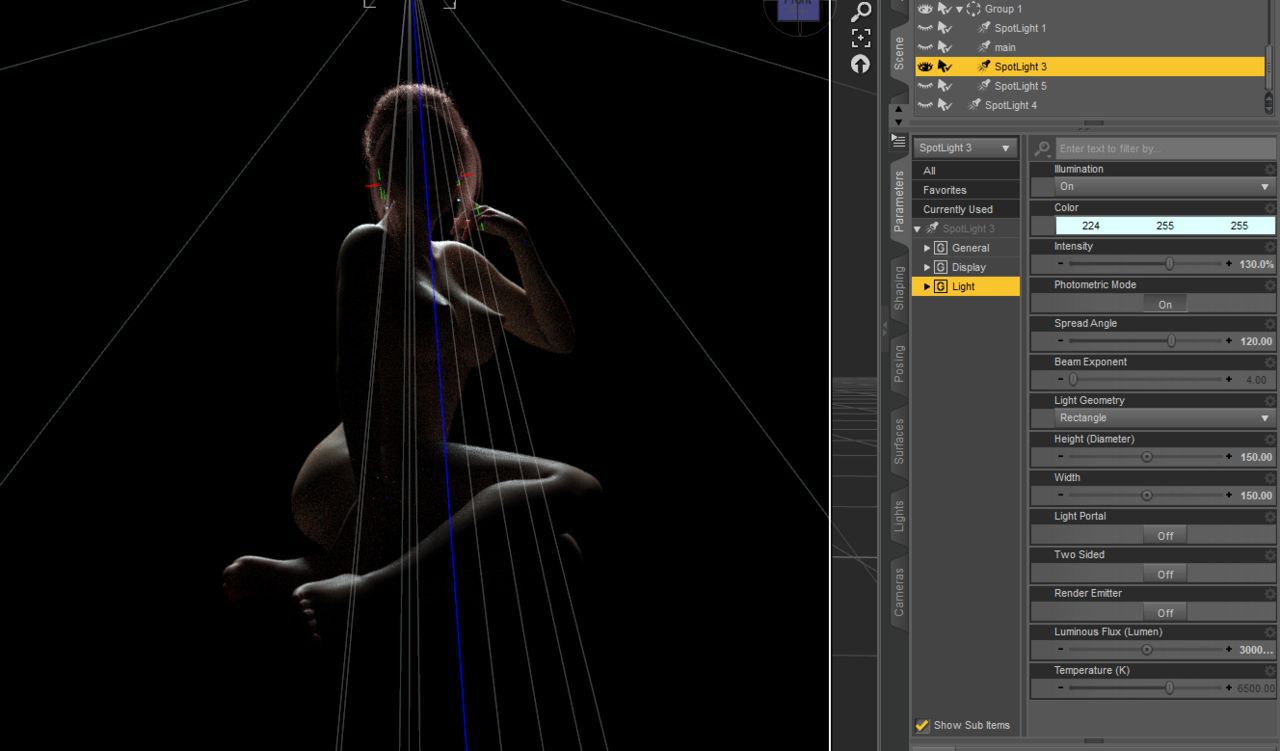Click the Group 1 dashed circle icon

(974, 9)
